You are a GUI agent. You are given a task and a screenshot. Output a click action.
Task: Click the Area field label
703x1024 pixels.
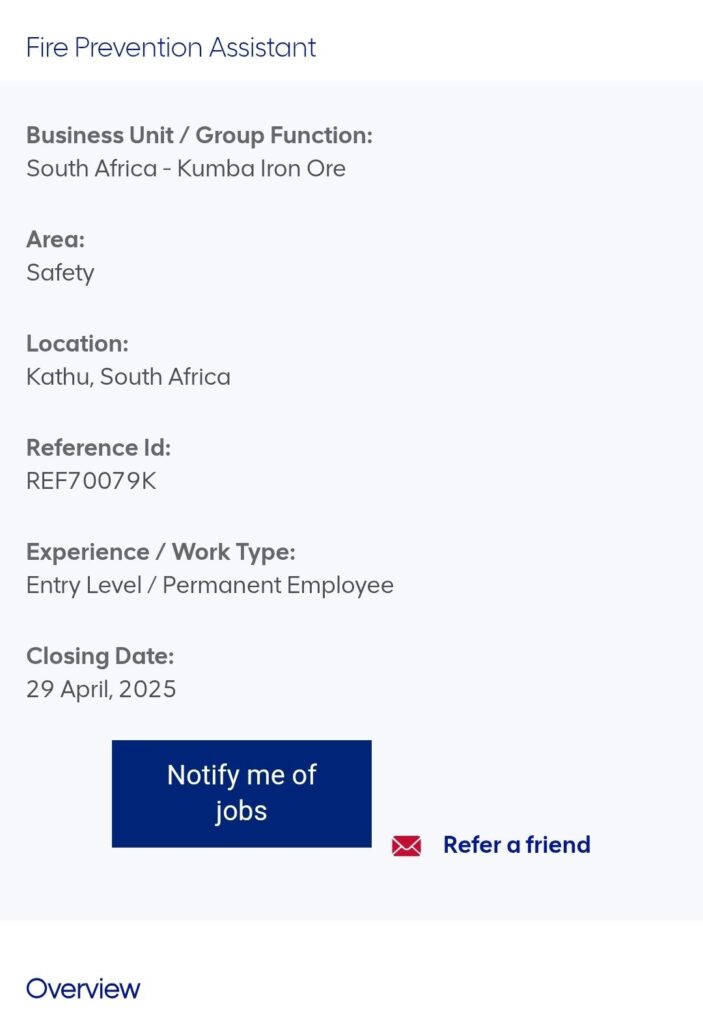tap(55, 239)
